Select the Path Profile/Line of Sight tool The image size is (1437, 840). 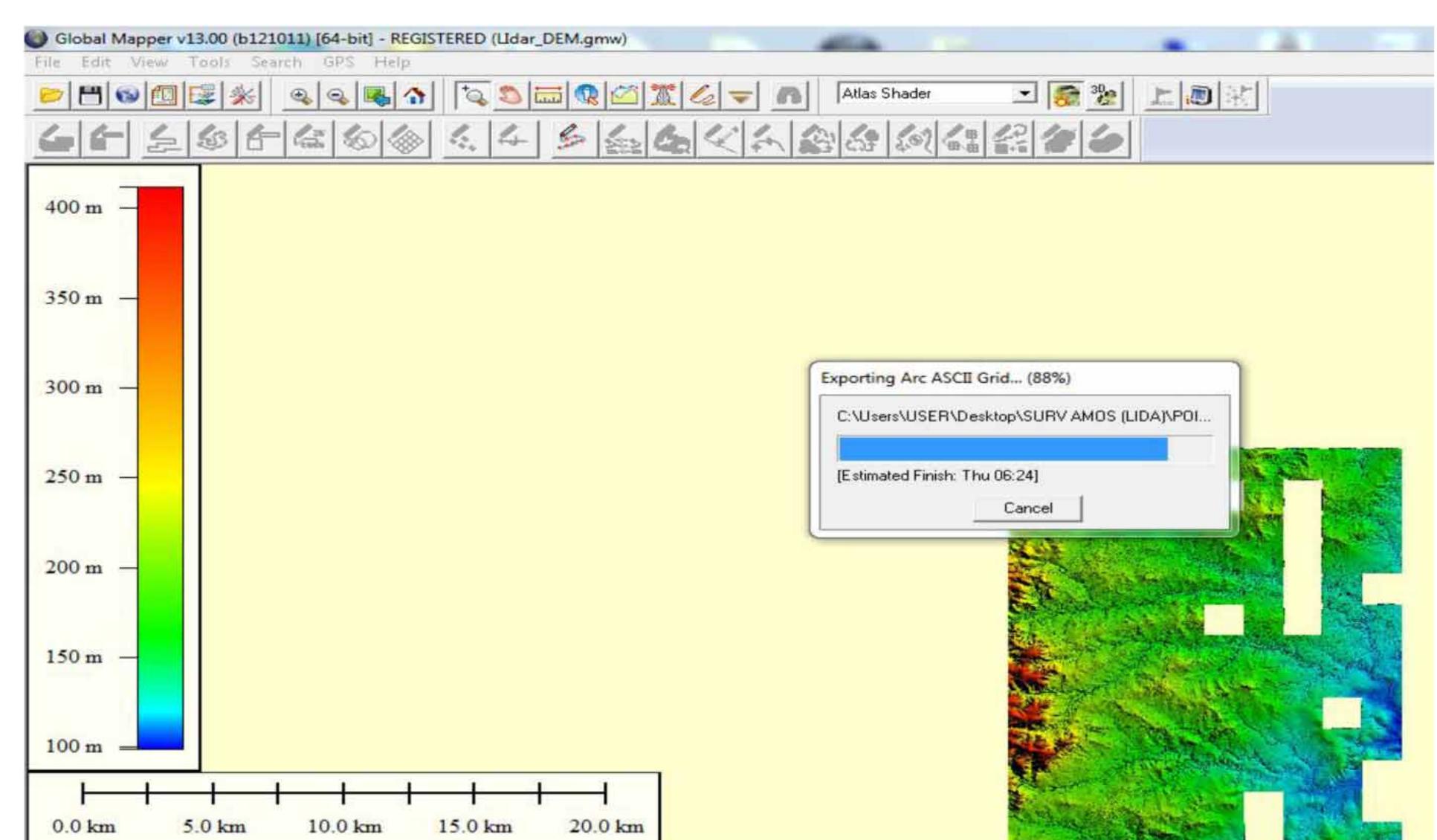click(x=625, y=96)
